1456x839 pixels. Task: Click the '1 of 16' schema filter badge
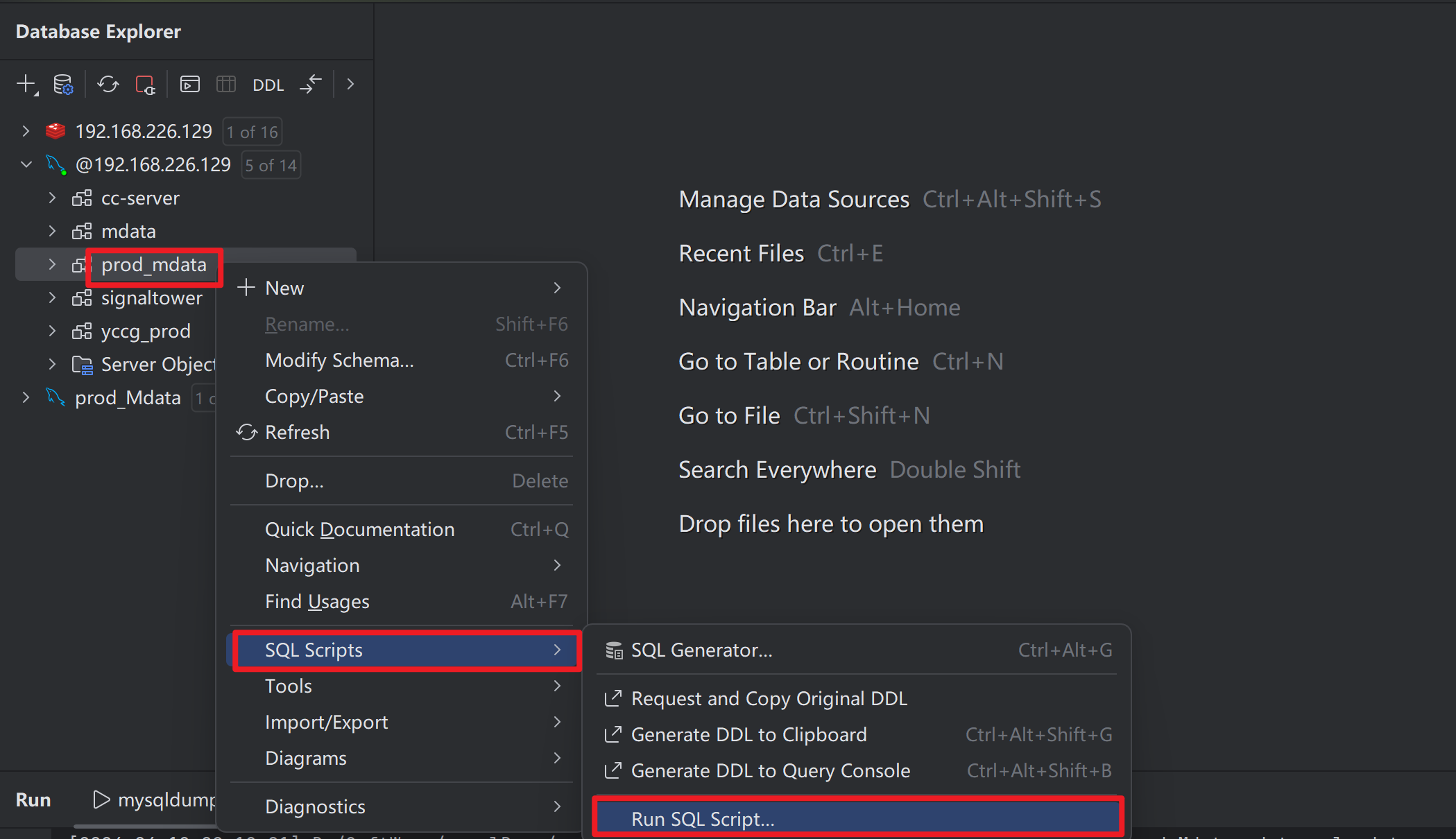252,132
